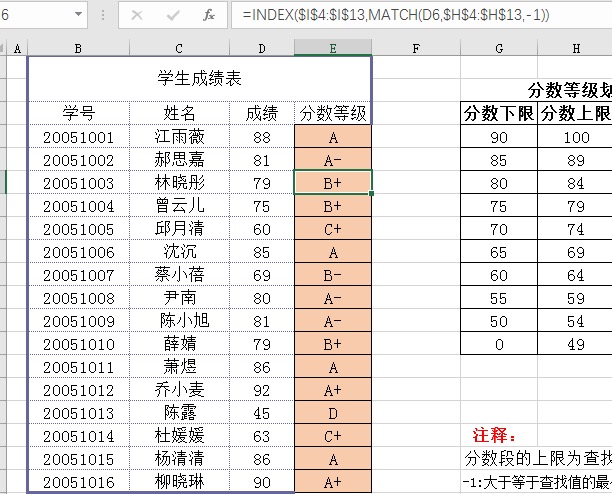Select grade cell D for 陈露
The height and width of the screenshot is (494, 612).
click(333, 413)
